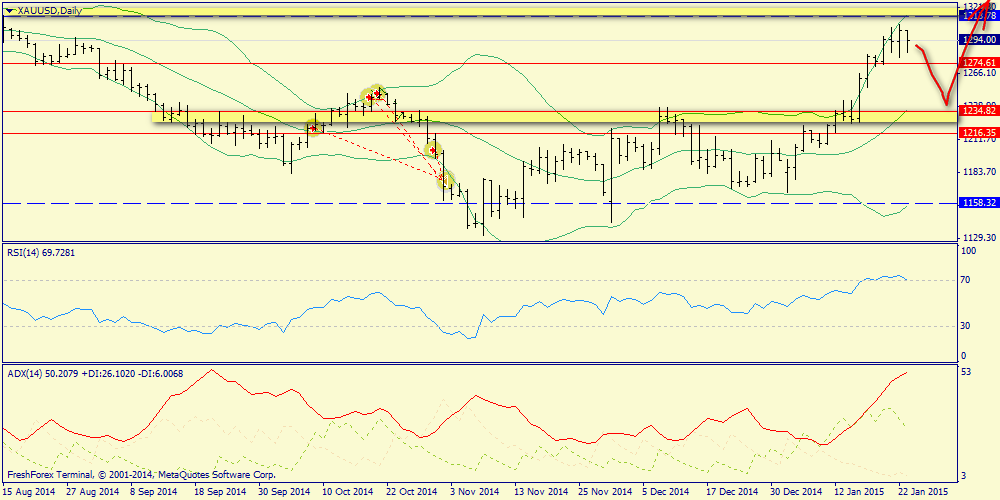Click the 53 value on the ADX scale
This screenshot has height=500, width=1000.
click(x=966, y=372)
